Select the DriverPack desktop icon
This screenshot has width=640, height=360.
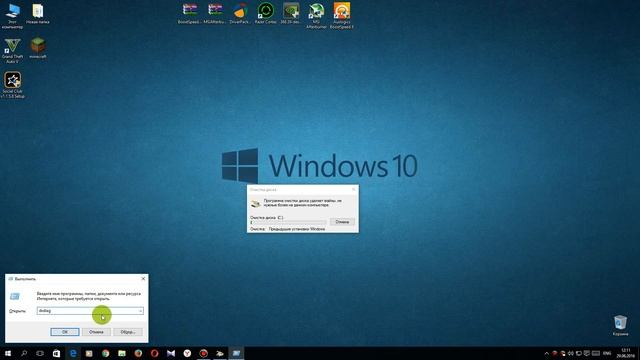click(240, 13)
